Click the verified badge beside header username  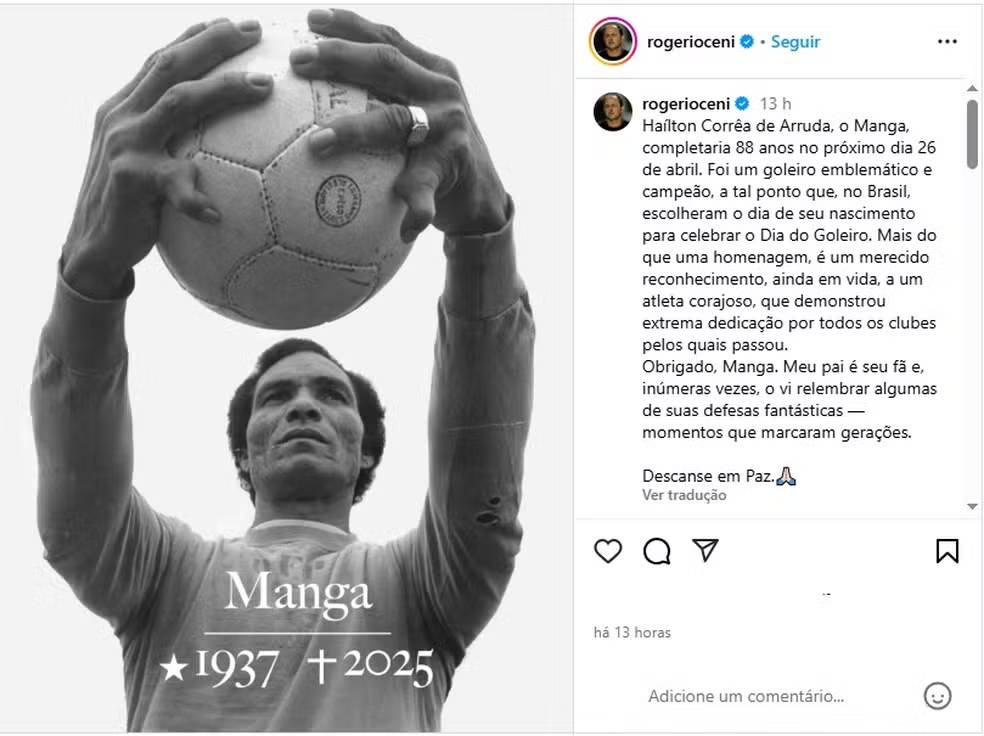tap(747, 41)
